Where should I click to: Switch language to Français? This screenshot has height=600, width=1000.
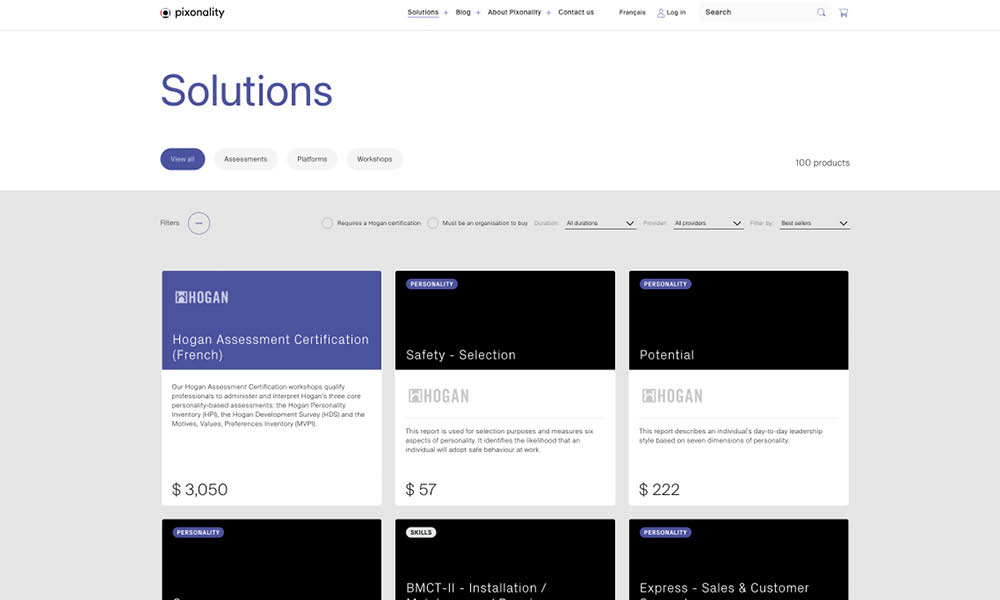(631, 12)
